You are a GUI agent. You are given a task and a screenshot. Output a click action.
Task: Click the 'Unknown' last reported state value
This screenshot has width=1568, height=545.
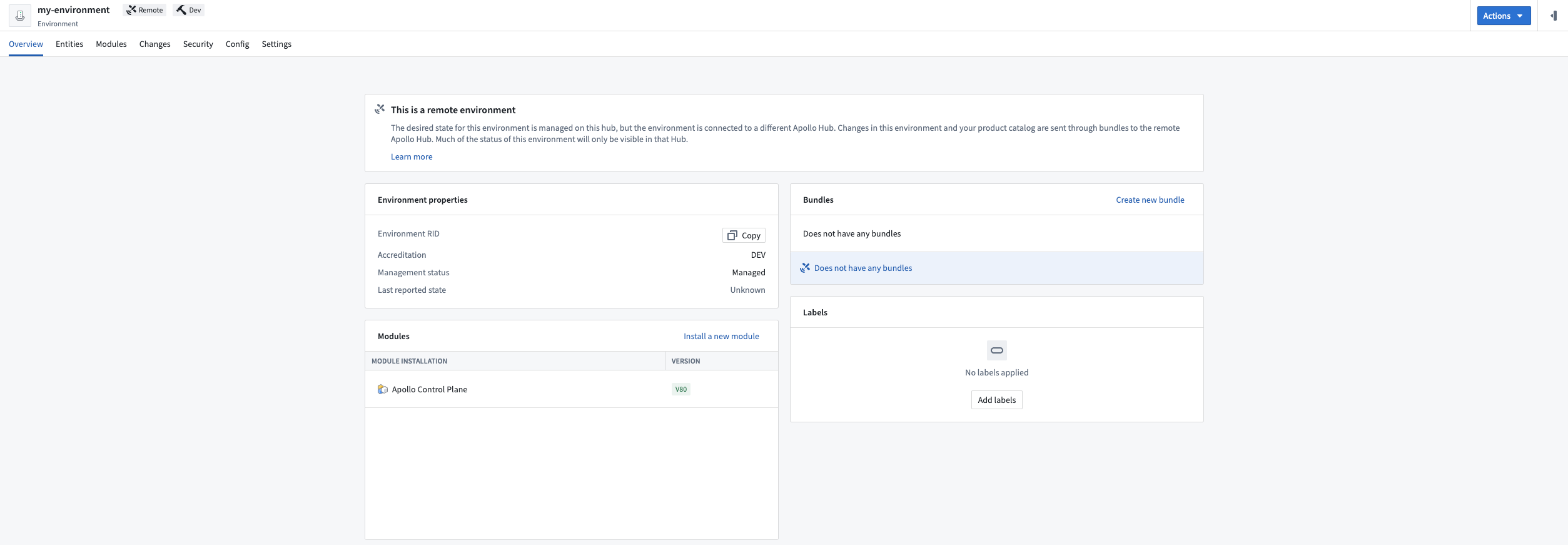748,290
